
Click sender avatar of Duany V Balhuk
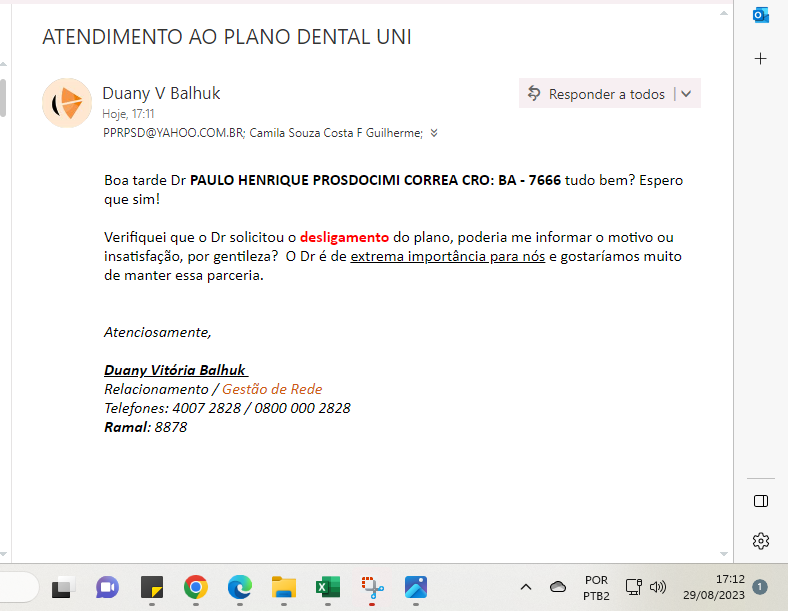(67, 103)
